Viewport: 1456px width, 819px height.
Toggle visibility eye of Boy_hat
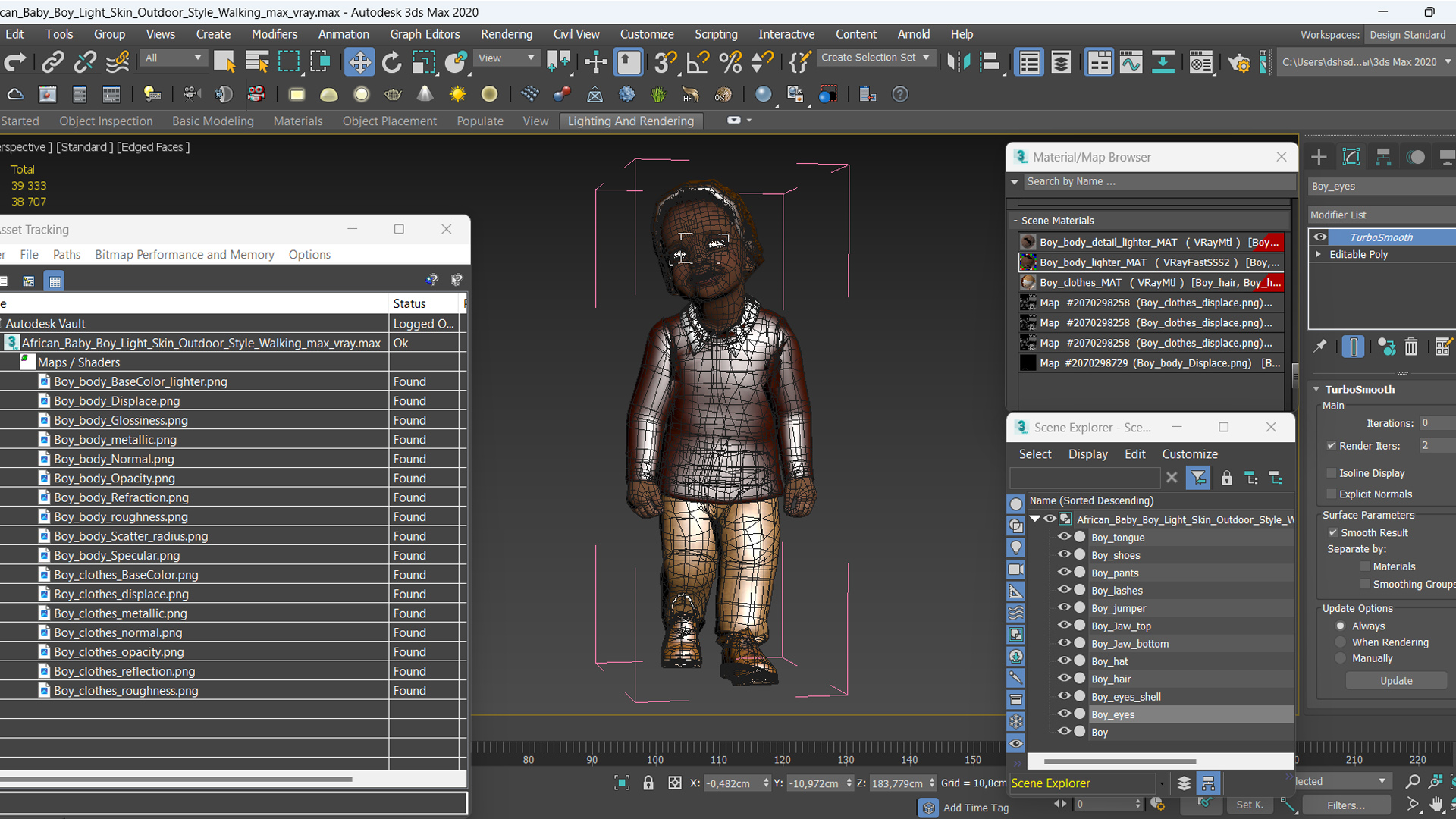(1064, 661)
